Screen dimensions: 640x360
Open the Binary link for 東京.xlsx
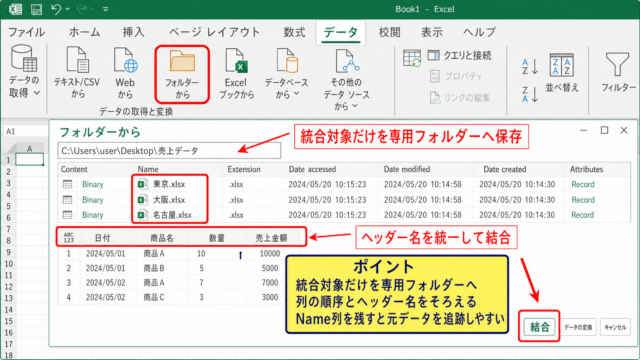(x=93, y=184)
